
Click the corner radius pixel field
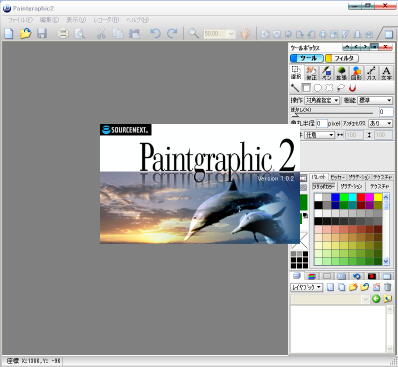321,123
